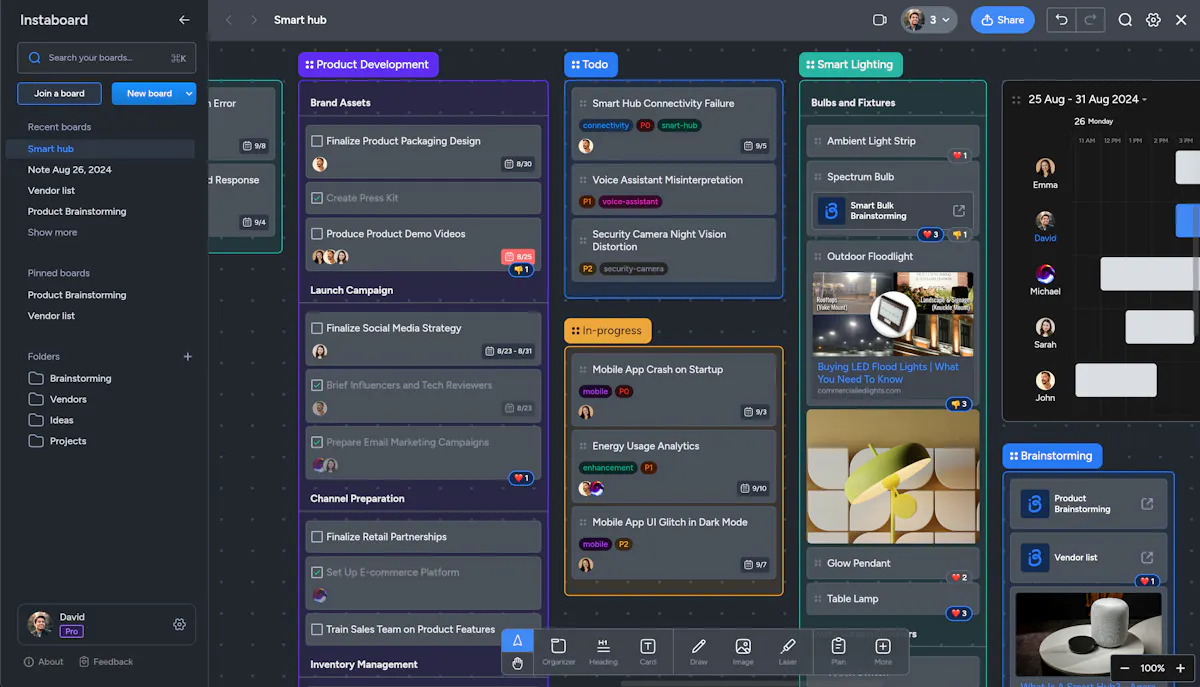Open the More tools menu

click(x=883, y=652)
